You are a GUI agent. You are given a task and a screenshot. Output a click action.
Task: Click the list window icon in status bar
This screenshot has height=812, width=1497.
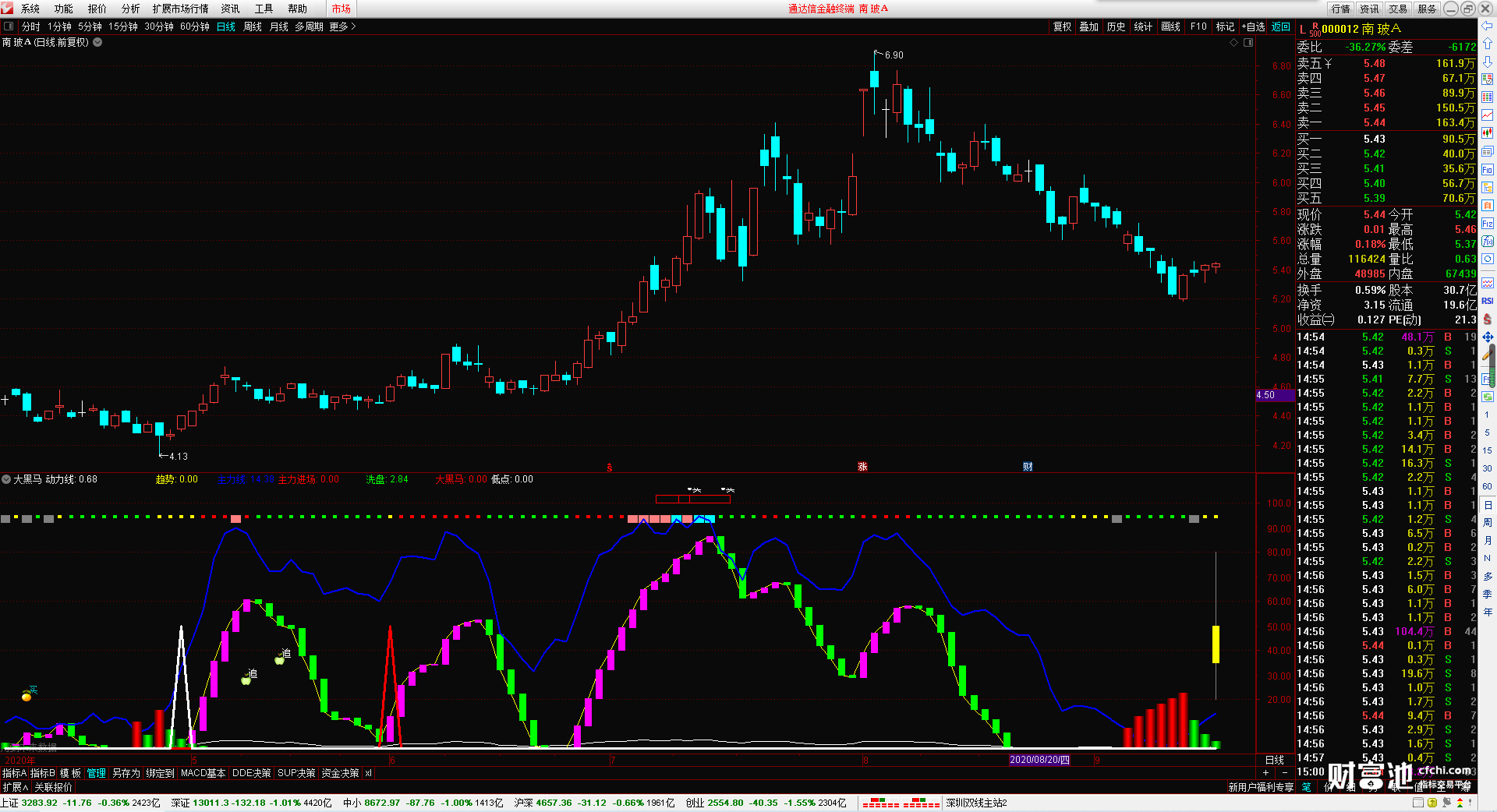1419,803
